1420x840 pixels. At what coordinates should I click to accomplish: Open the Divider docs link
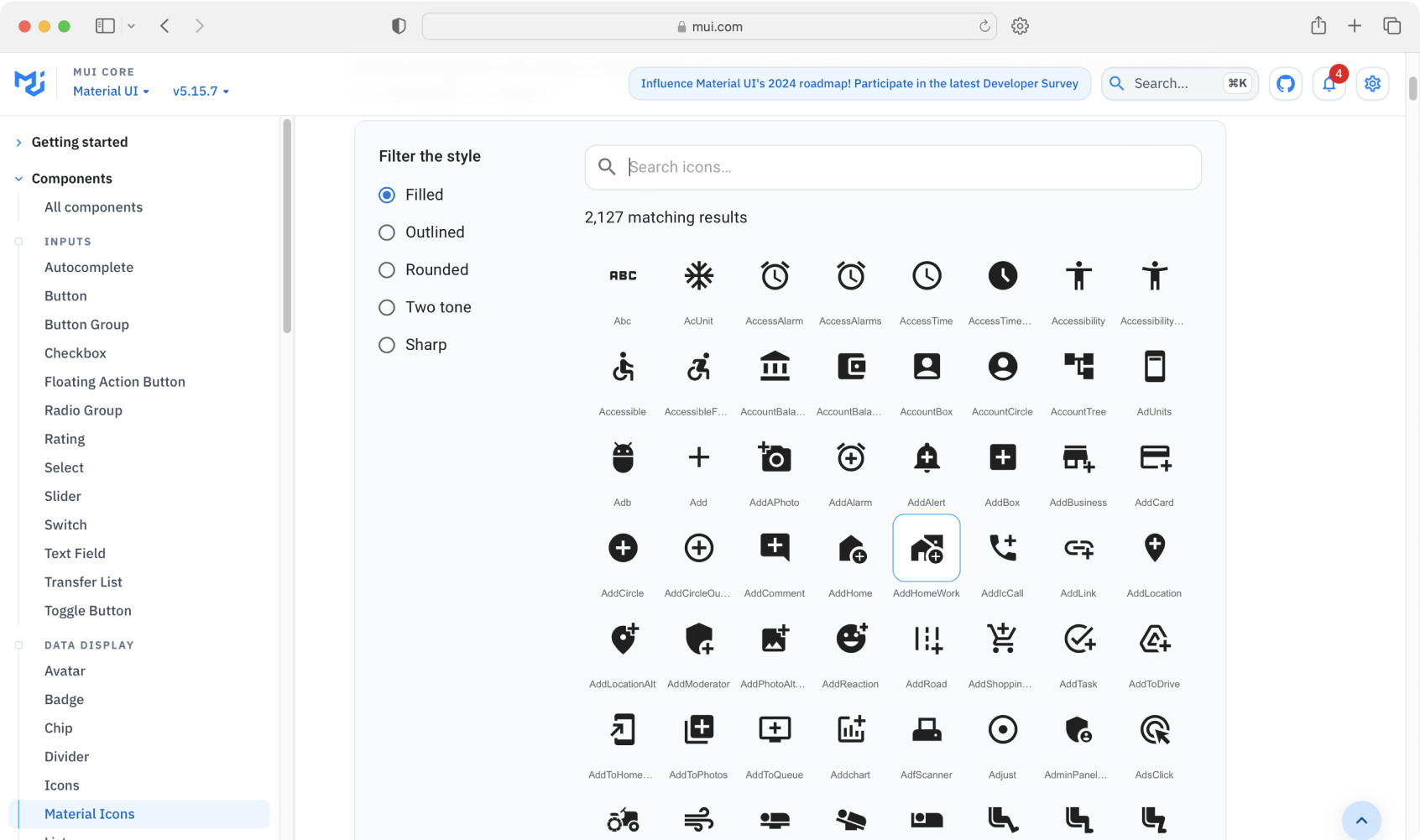click(66, 757)
